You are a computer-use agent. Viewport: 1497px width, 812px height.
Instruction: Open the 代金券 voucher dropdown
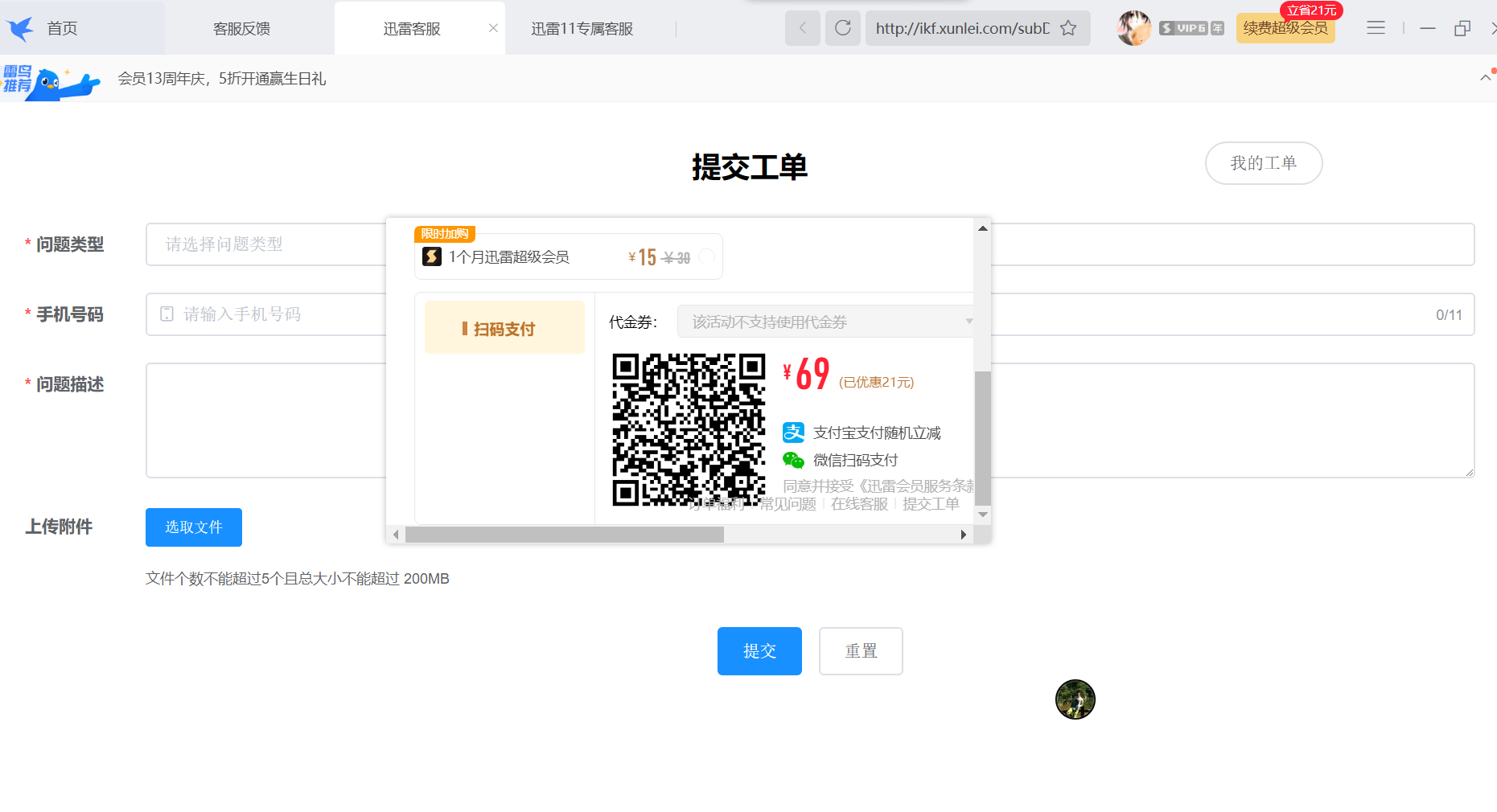pyautogui.click(x=825, y=321)
